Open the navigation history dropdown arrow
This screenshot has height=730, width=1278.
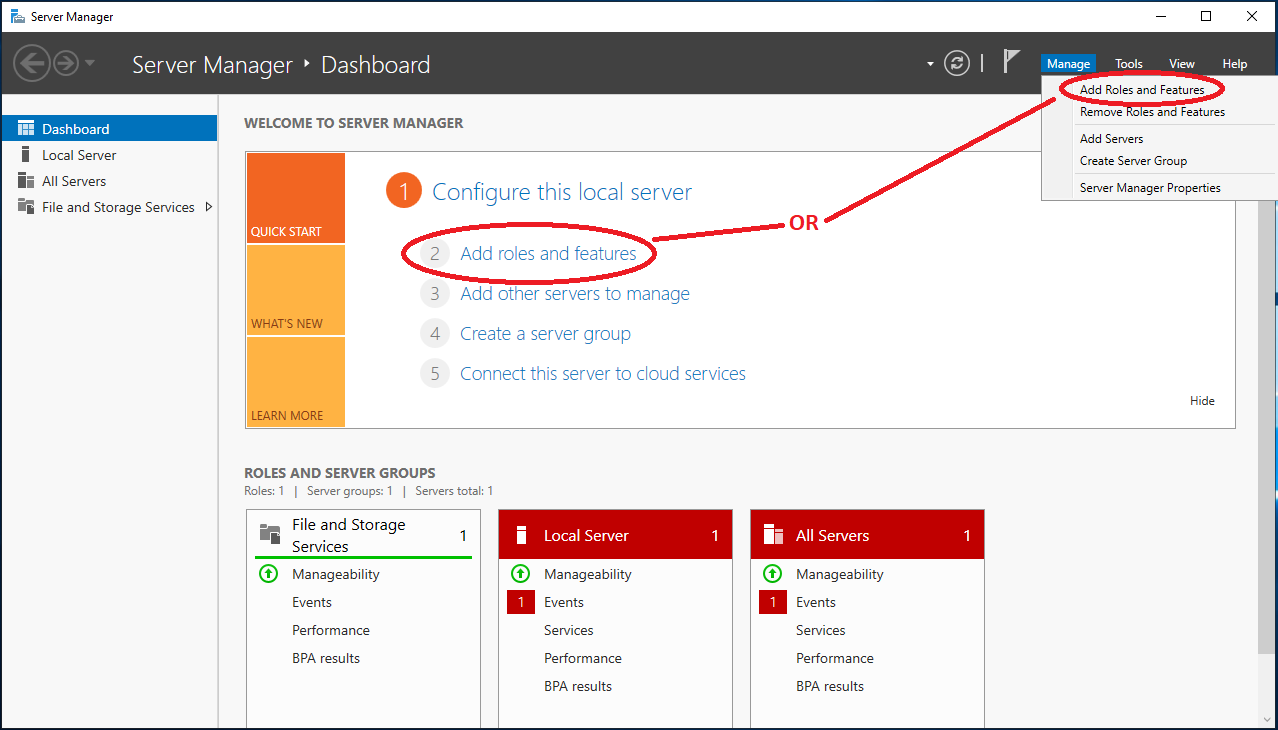(90, 63)
